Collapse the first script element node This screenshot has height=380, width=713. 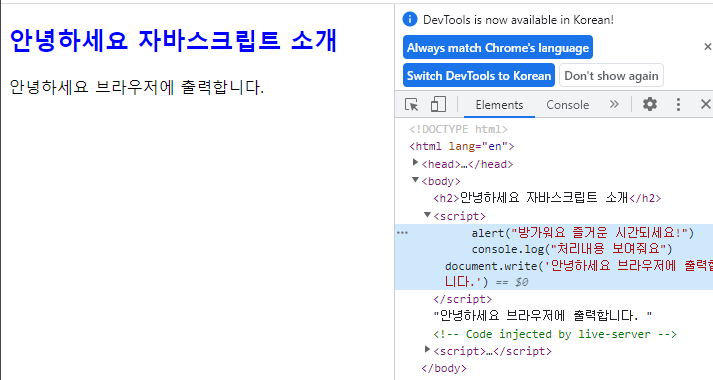(427, 215)
